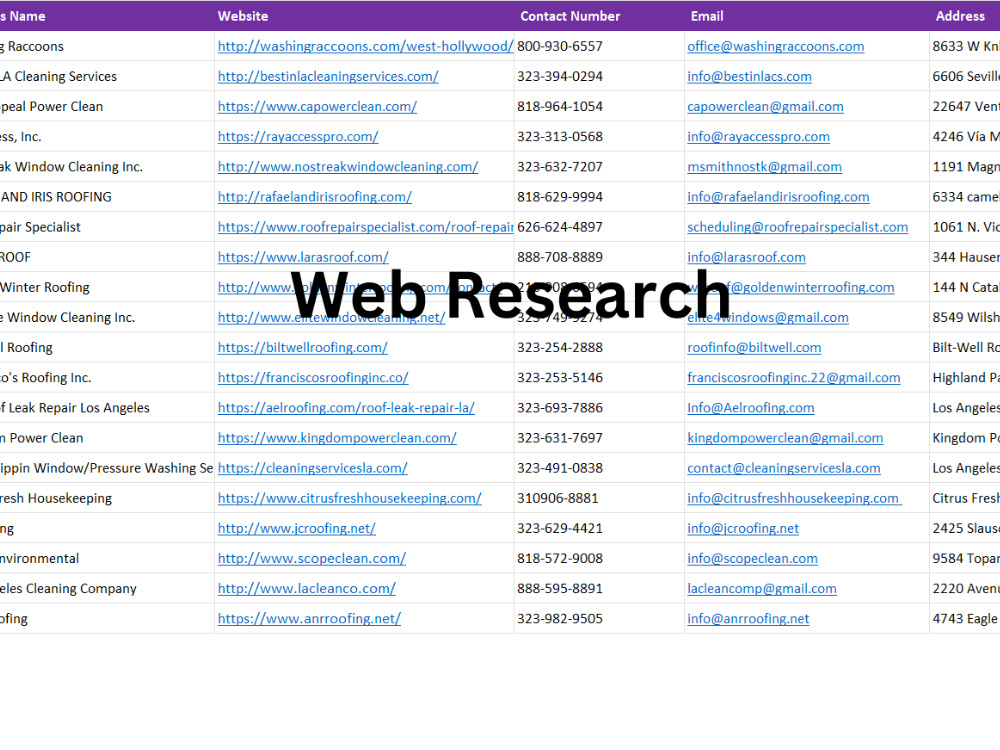The width and height of the screenshot is (1000, 750).
Task: Click email info@rafaelandirisroofing.com
Action: pos(778,197)
